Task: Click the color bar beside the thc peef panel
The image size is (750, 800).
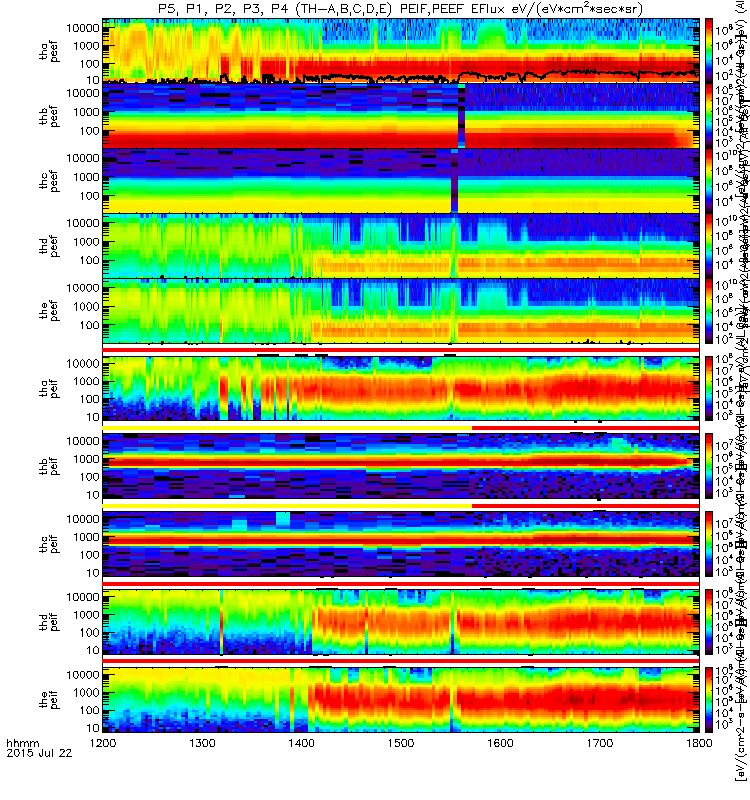Action: pyautogui.click(x=709, y=181)
